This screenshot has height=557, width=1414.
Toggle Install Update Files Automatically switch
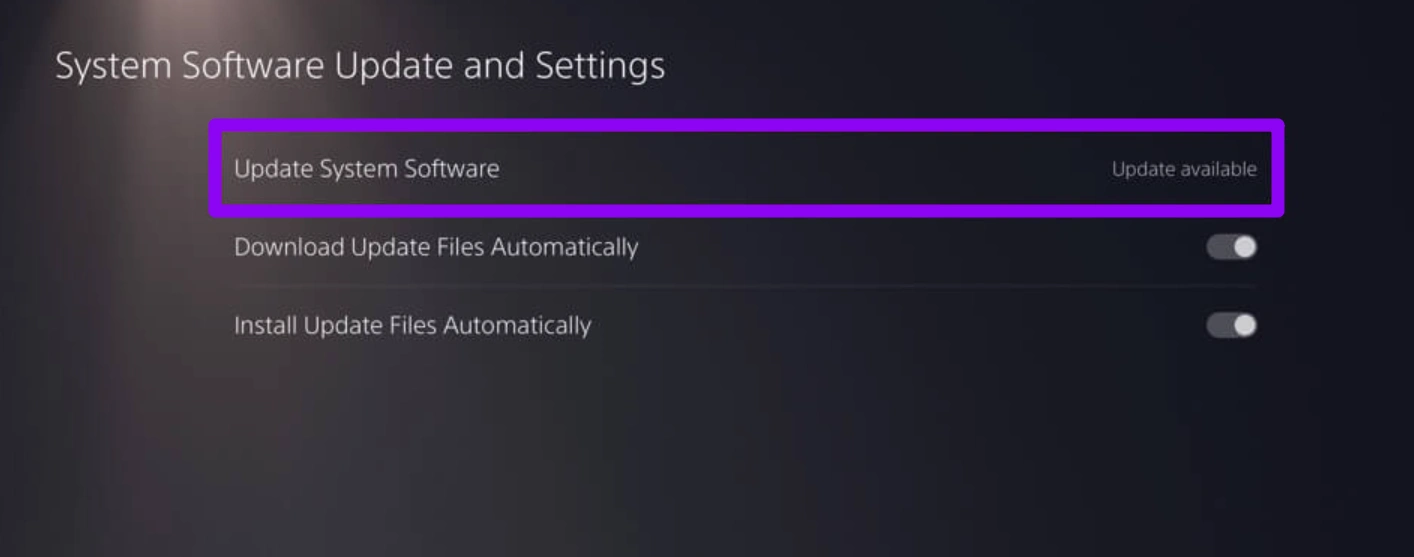click(x=1231, y=325)
